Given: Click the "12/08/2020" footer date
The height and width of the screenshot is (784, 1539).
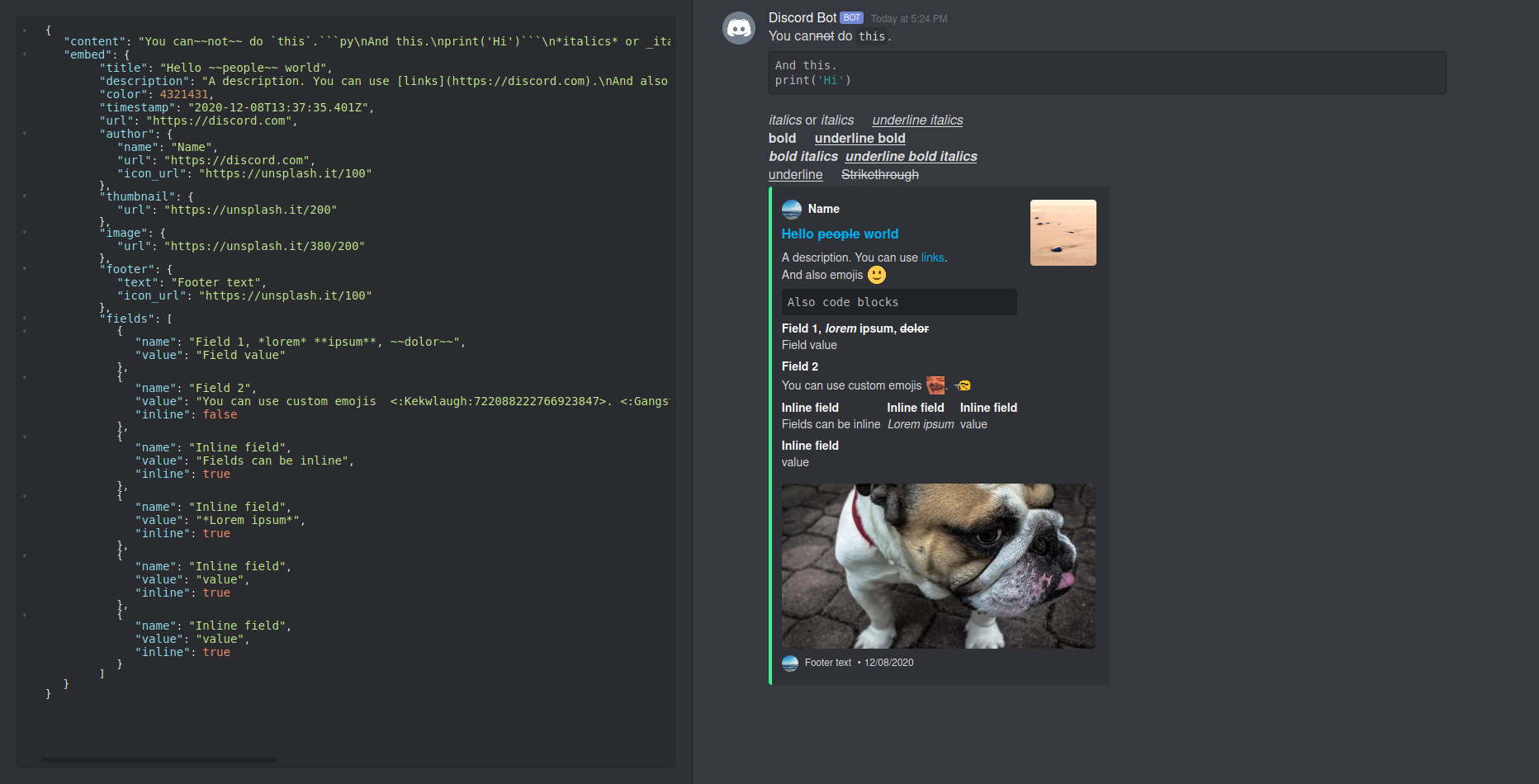Looking at the screenshot, I should click(889, 663).
